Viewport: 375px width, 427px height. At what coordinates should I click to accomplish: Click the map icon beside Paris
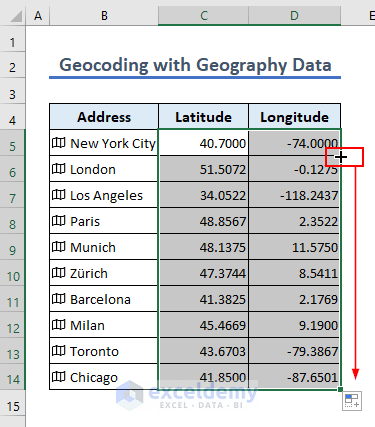(59, 221)
